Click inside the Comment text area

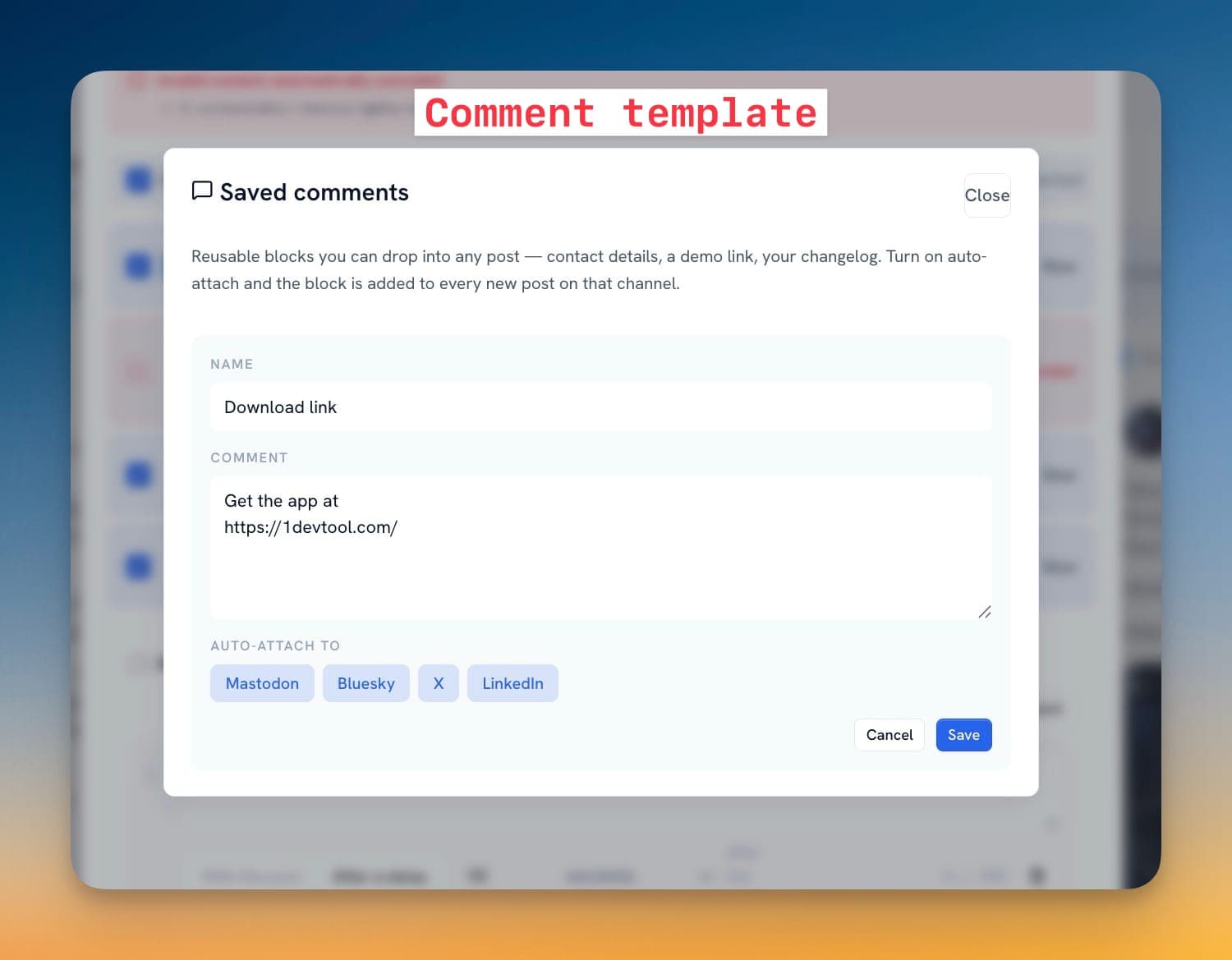click(601, 548)
